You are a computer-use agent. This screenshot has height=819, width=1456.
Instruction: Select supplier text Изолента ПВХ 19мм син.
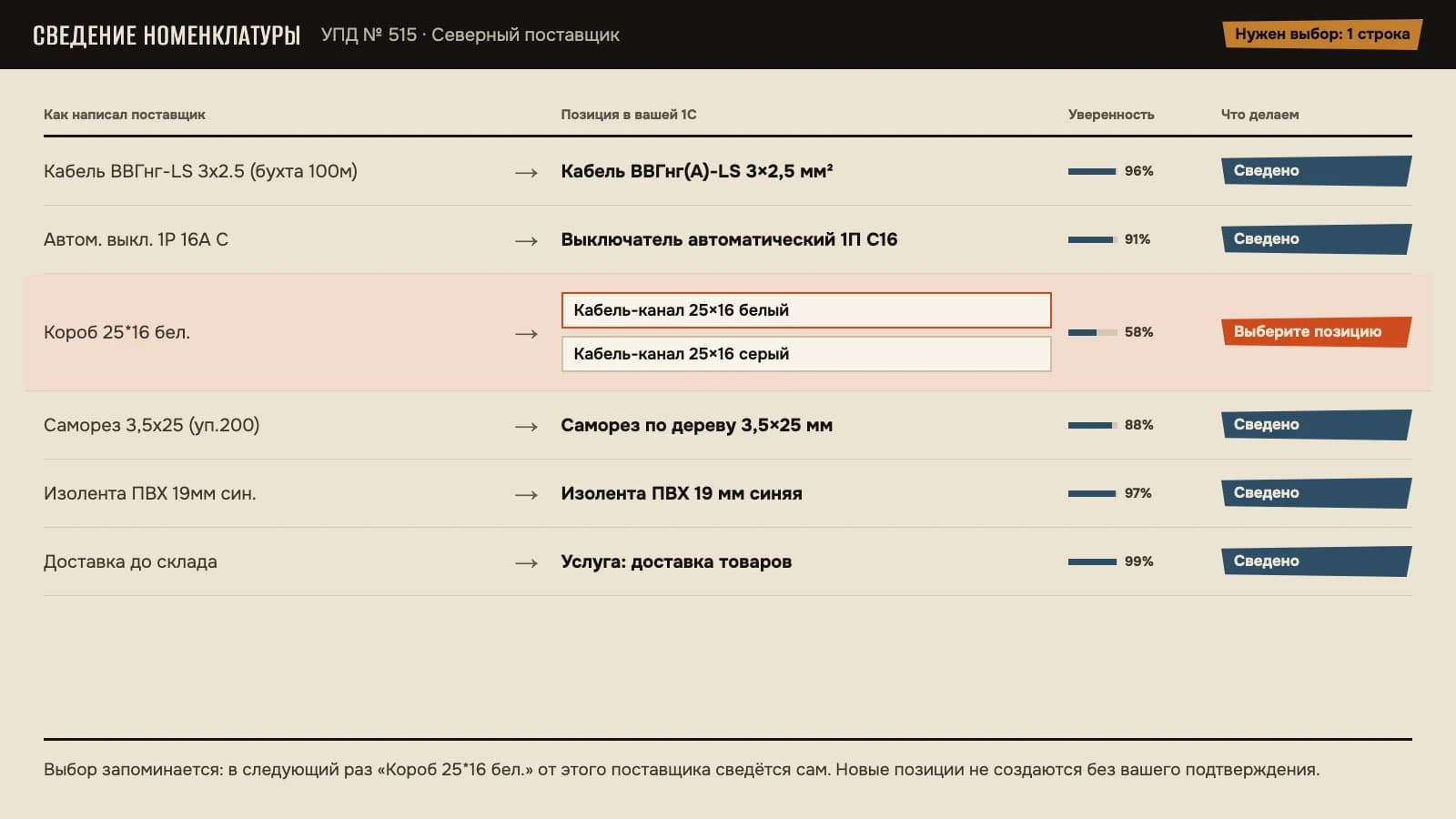[150, 493]
